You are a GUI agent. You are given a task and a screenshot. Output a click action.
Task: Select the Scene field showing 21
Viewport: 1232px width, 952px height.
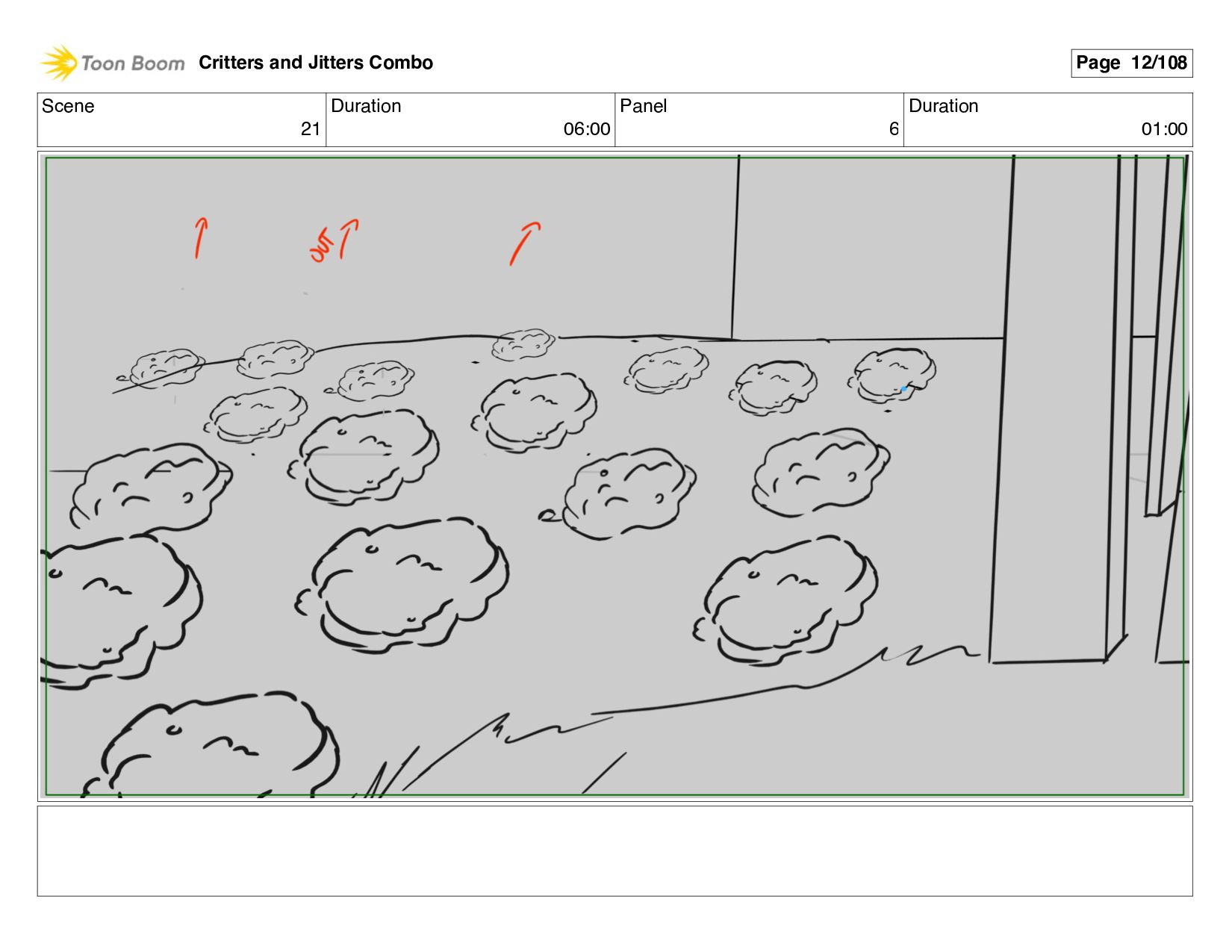(181, 119)
